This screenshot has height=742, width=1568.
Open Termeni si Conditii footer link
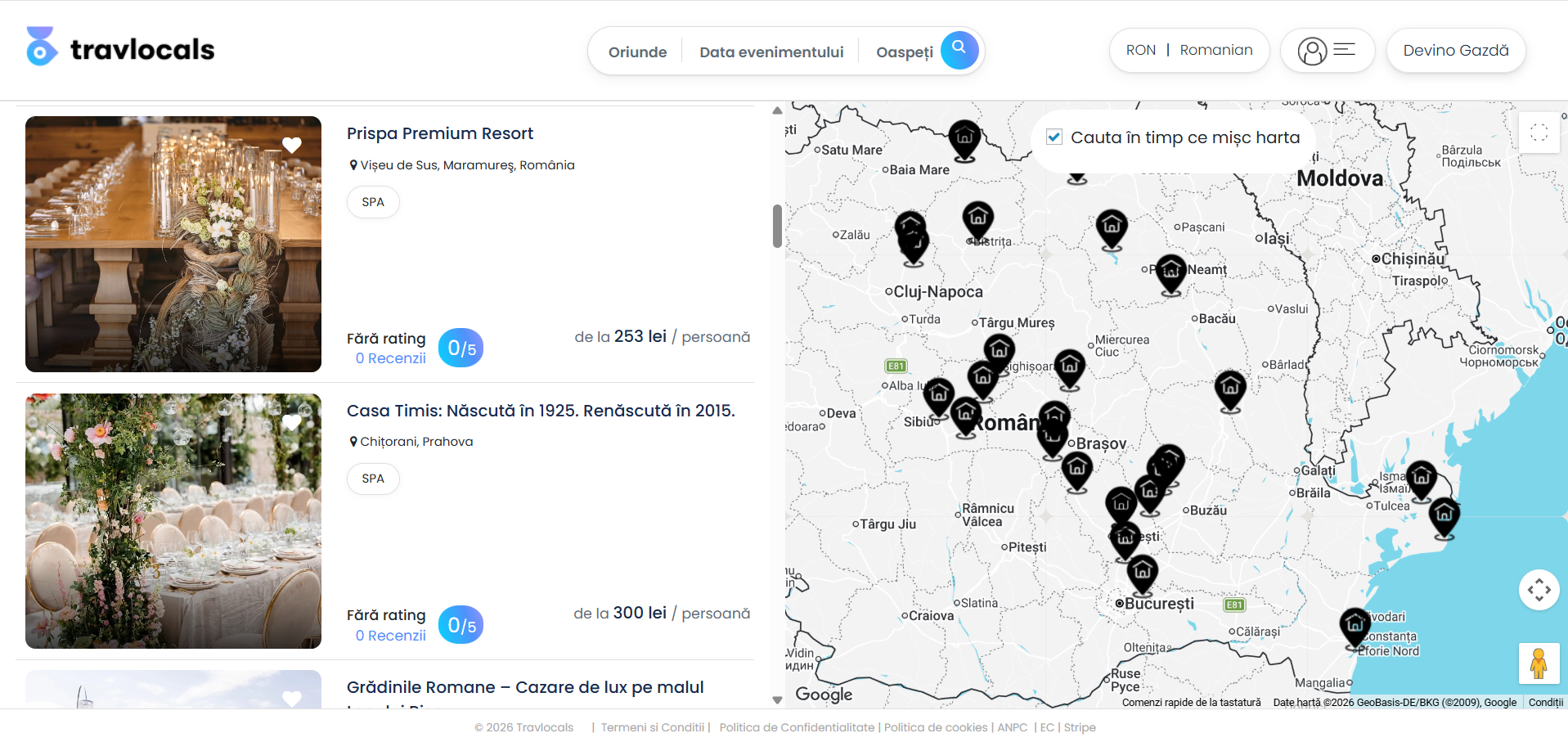[653, 727]
